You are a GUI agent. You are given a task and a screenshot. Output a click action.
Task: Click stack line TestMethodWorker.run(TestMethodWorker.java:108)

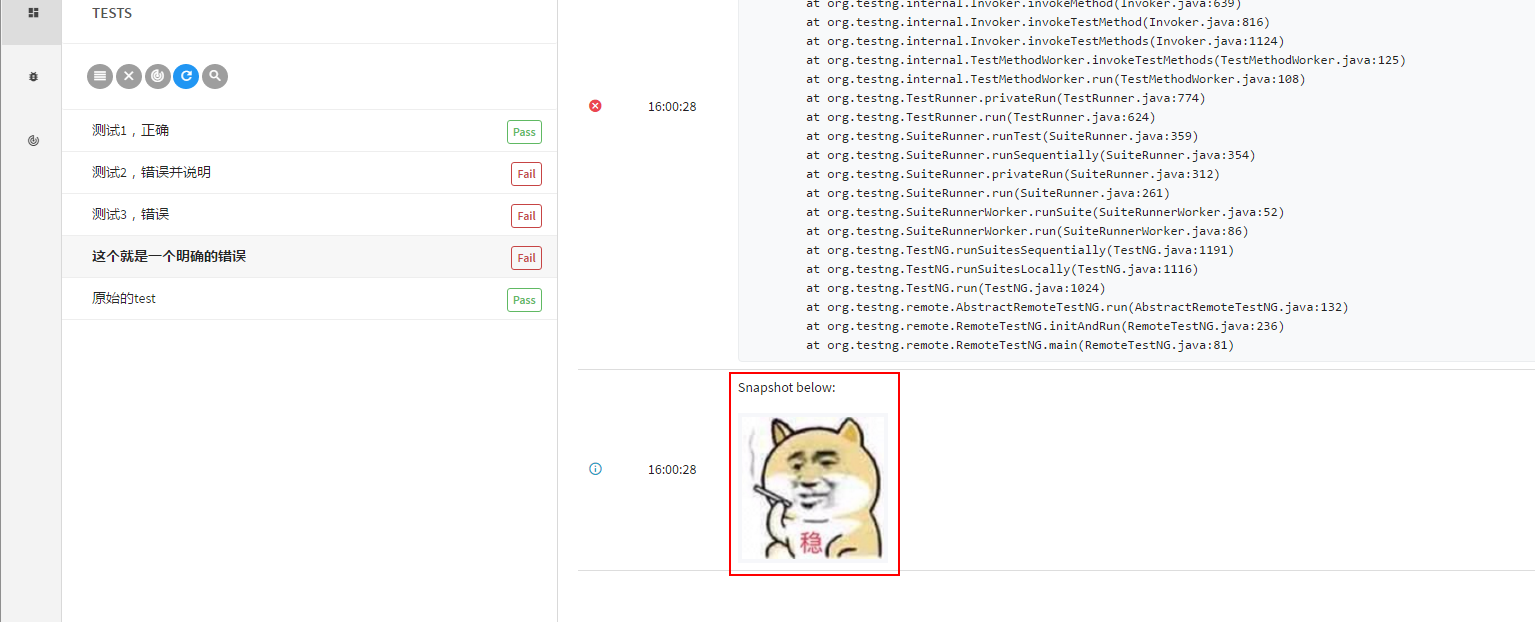1056,79
